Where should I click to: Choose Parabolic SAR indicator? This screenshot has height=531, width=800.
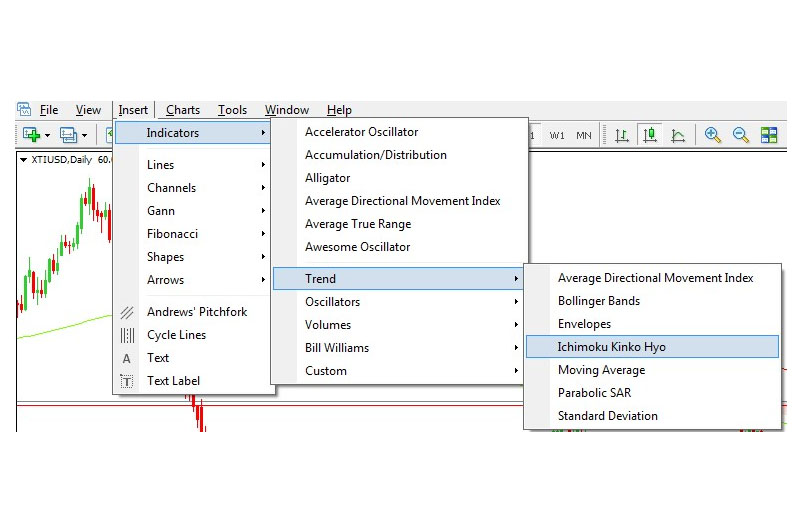click(652, 393)
